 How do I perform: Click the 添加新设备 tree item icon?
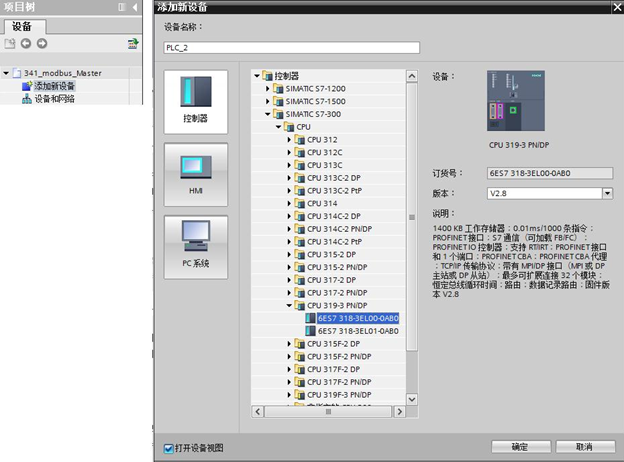[x=27, y=86]
